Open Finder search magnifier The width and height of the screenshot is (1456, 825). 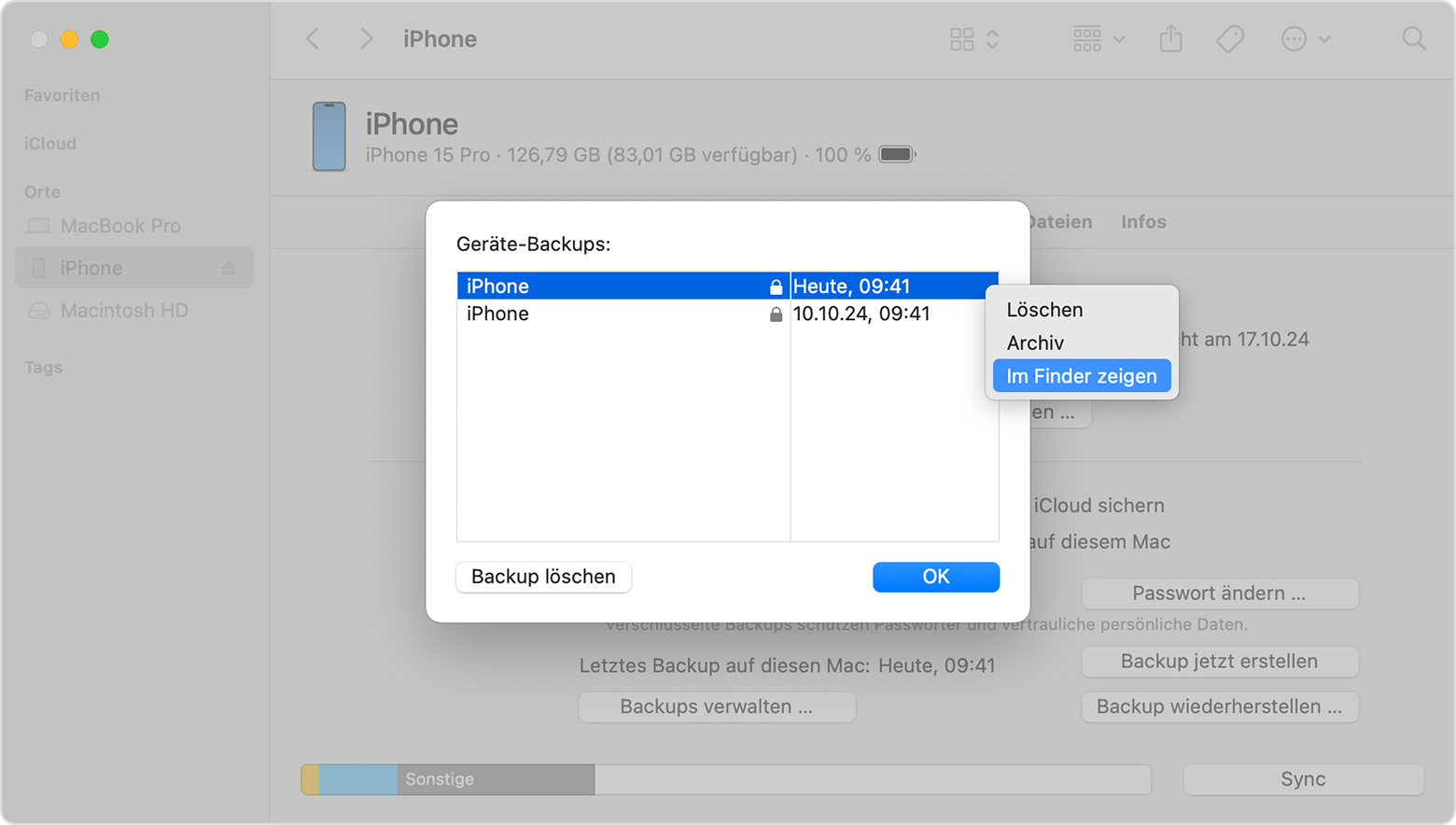coord(1414,38)
